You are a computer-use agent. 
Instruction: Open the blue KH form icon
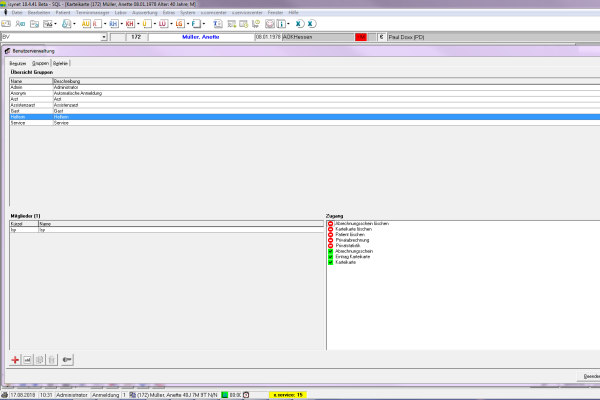114,24
